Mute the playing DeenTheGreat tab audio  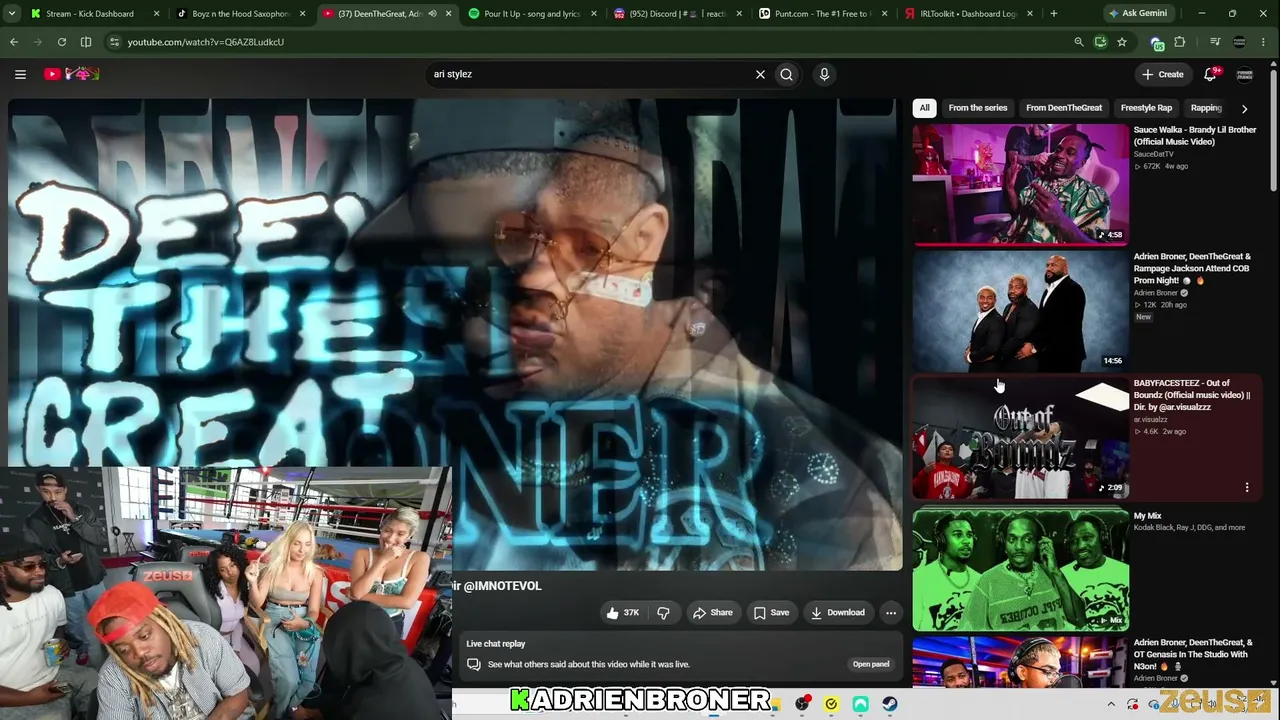click(432, 14)
